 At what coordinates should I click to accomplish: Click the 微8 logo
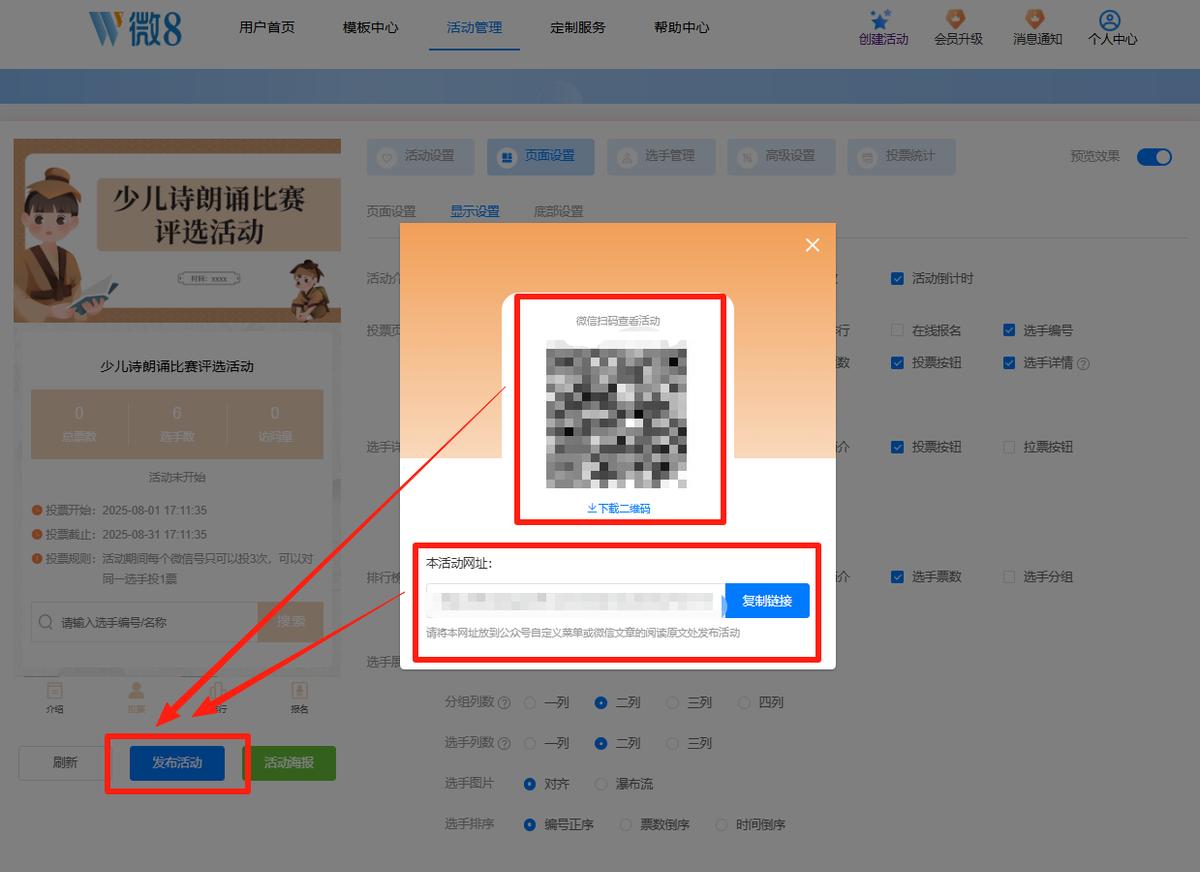(x=135, y=28)
